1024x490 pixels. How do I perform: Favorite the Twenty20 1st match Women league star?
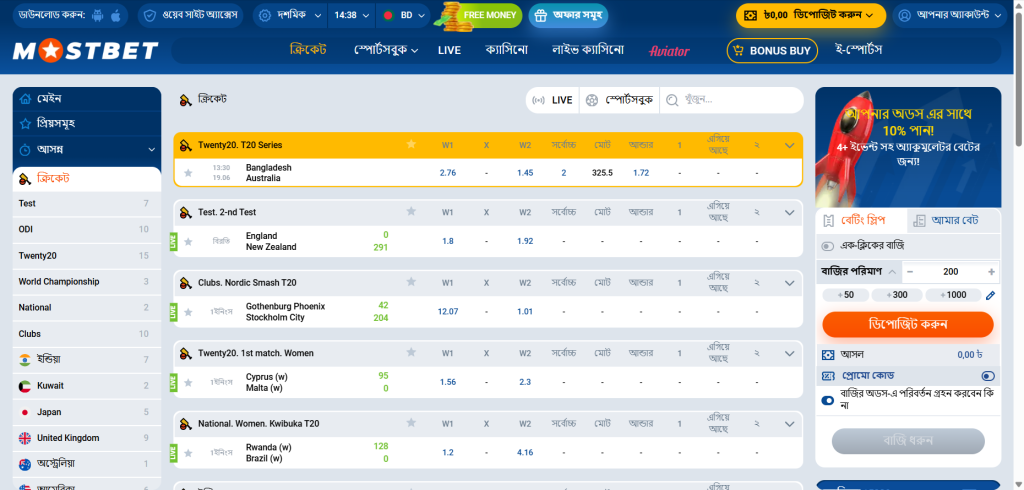pyautogui.click(x=411, y=353)
